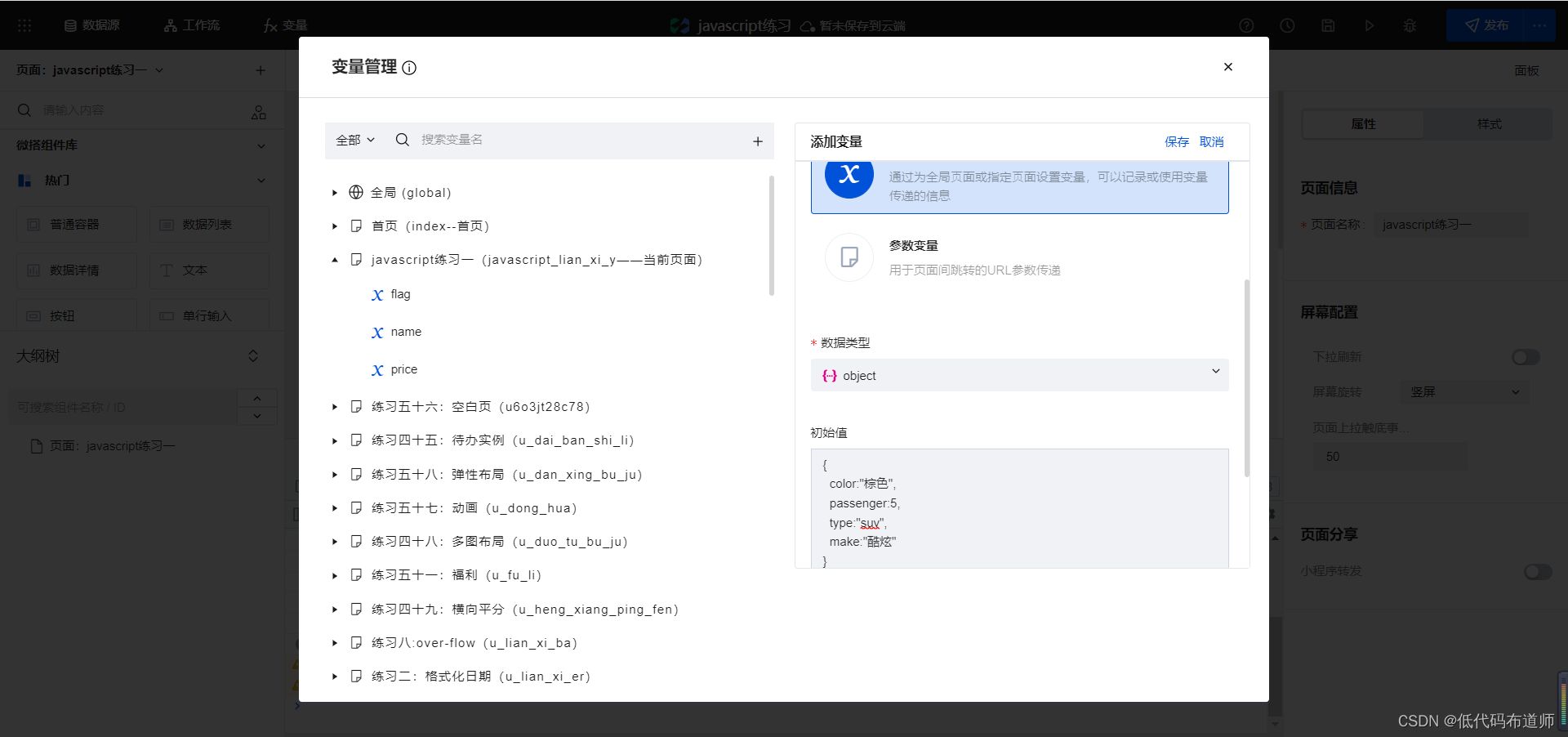
Task: Open the apps grid icon in top bar
Action: click(x=24, y=25)
